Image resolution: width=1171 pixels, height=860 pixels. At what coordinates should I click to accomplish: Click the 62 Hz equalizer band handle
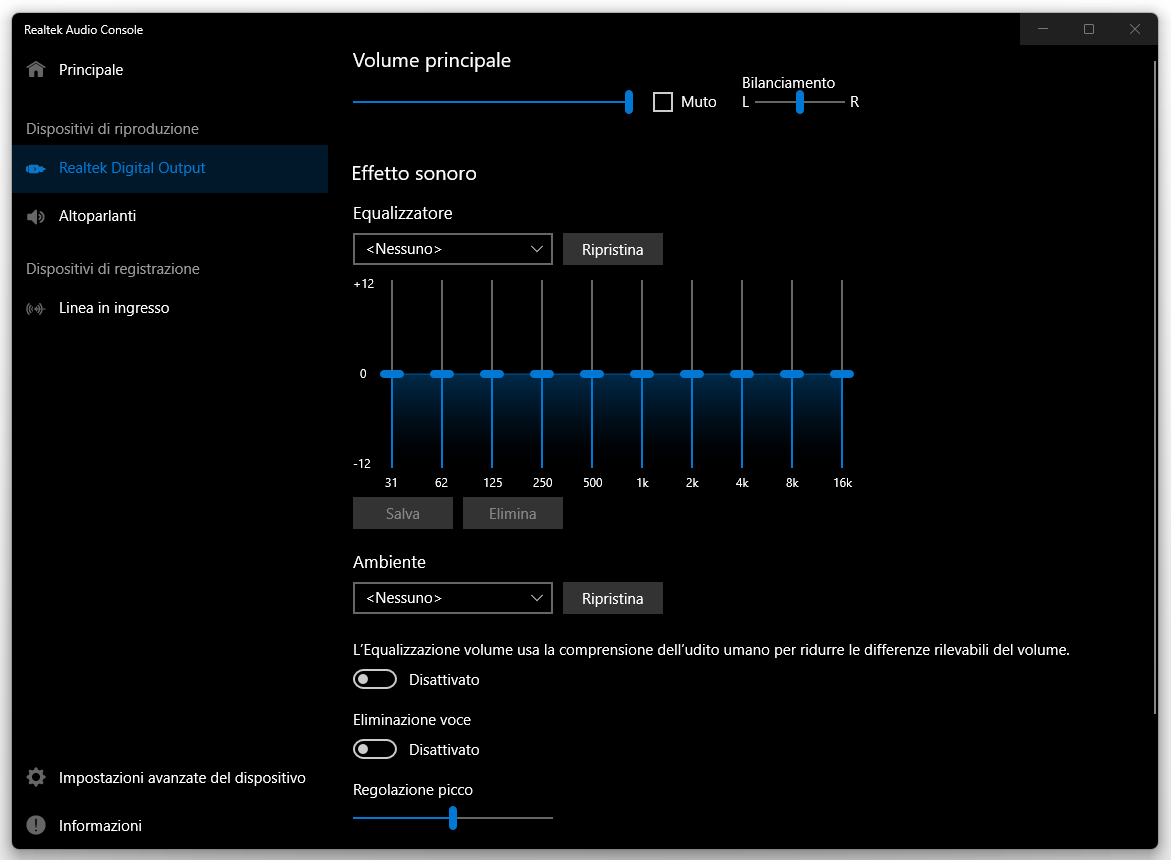pyautogui.click(x=442, y=374)
